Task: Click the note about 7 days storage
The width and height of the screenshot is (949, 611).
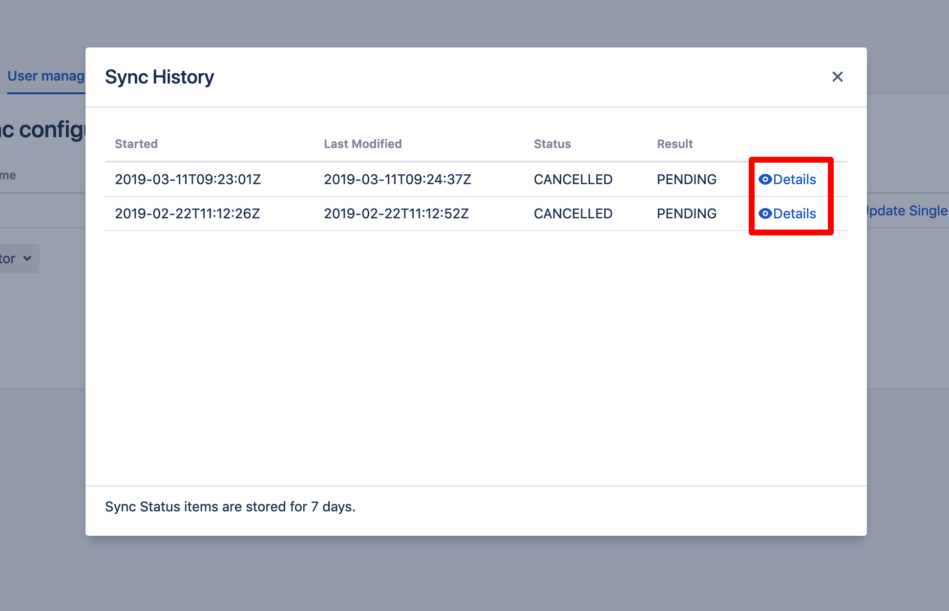Action: (x=230, y=506)
